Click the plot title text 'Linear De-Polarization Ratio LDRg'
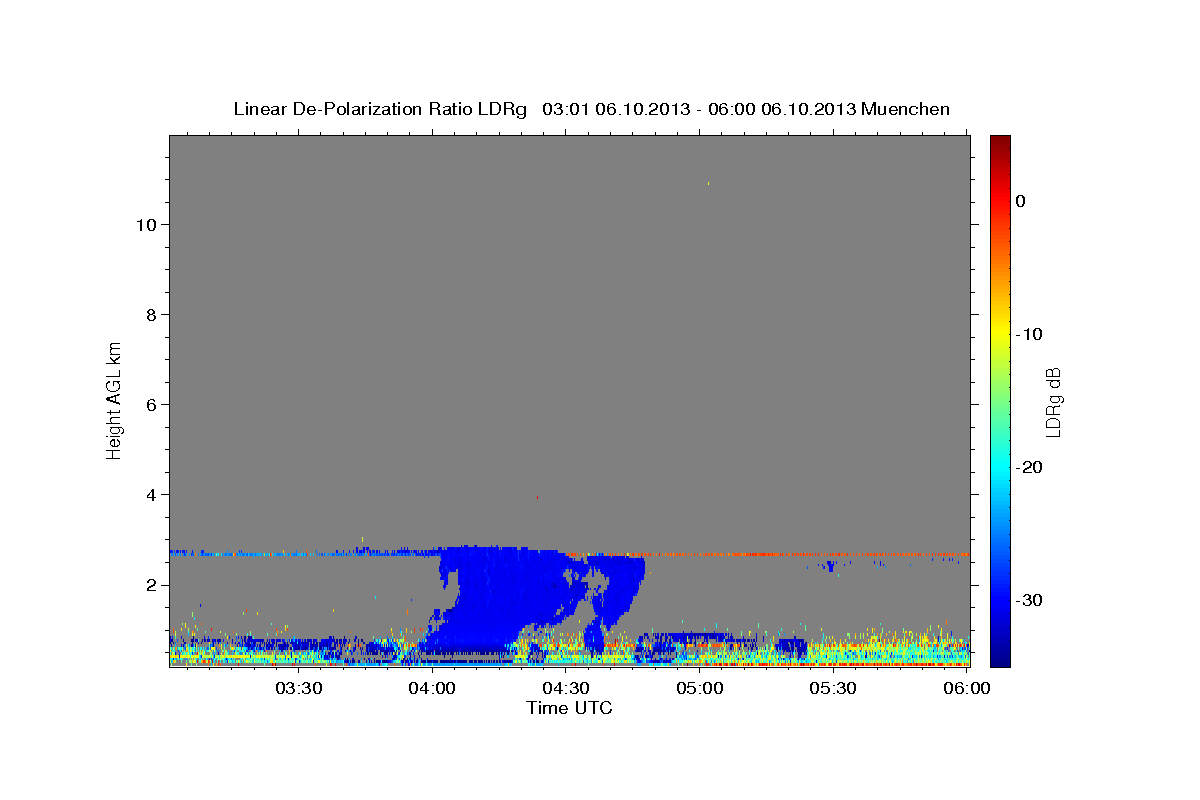Screen dimensions: 1200x800 coord(379,109)
